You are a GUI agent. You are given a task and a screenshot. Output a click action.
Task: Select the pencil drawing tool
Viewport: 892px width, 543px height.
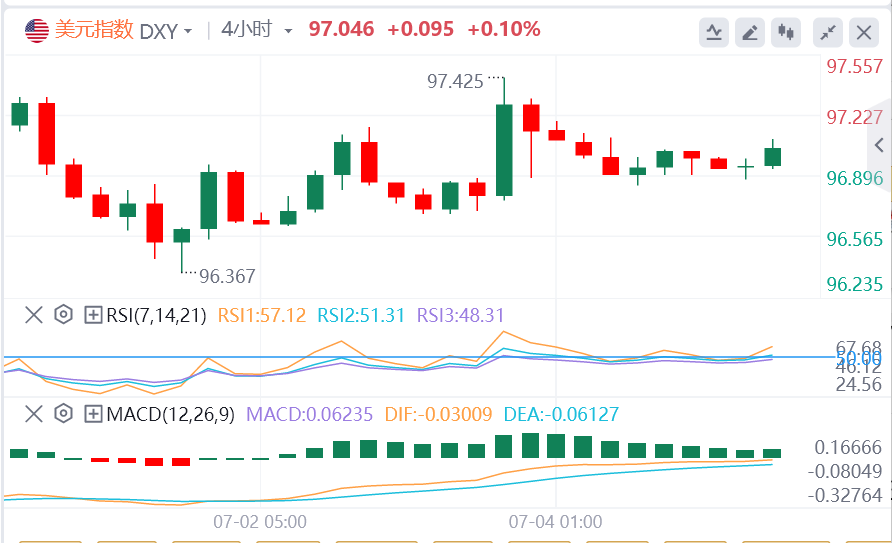pos(750,32)
